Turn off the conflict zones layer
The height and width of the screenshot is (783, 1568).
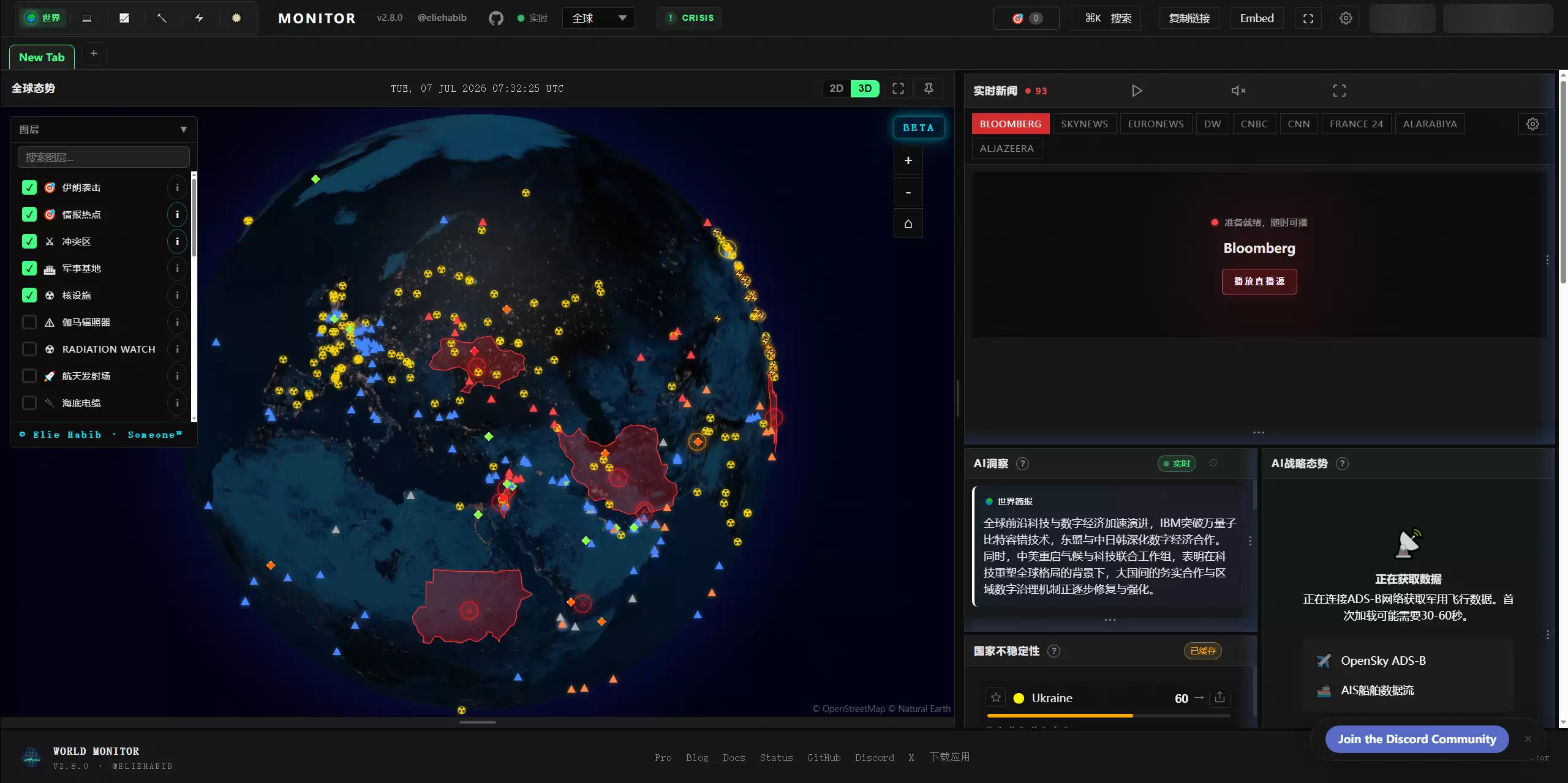29,242
